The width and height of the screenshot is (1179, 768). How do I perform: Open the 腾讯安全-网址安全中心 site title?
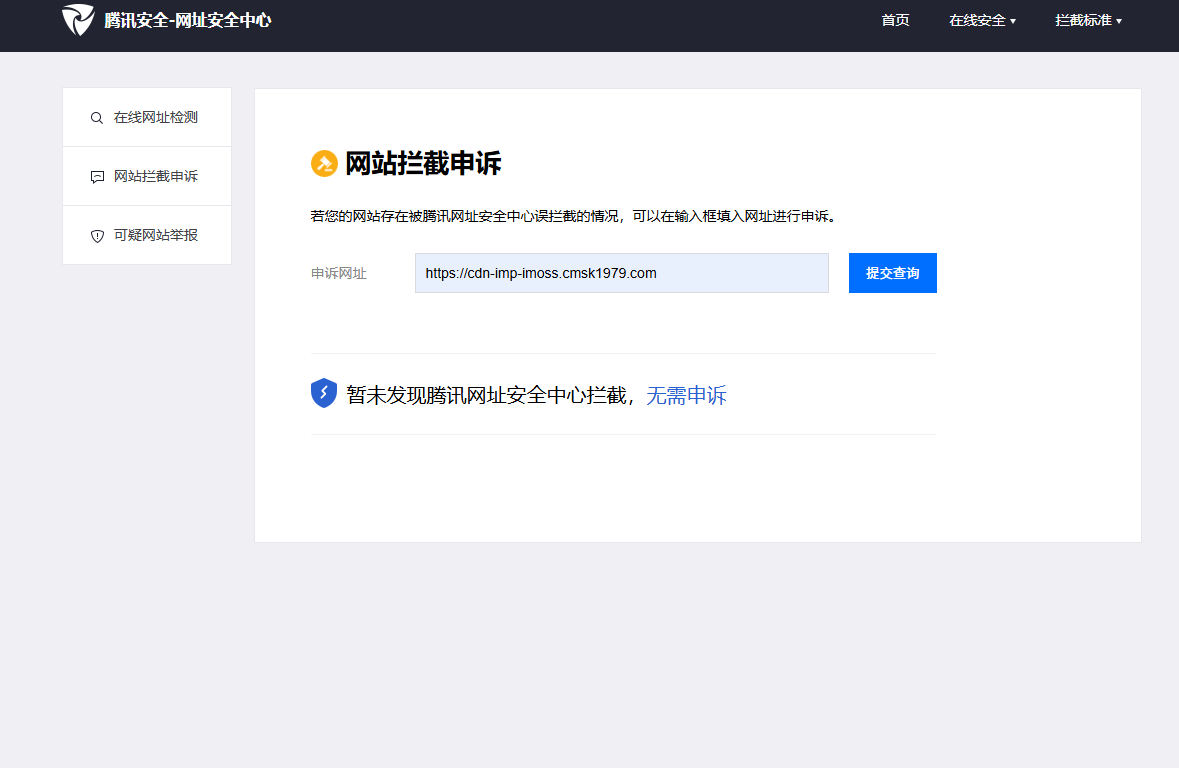point(187,20)
